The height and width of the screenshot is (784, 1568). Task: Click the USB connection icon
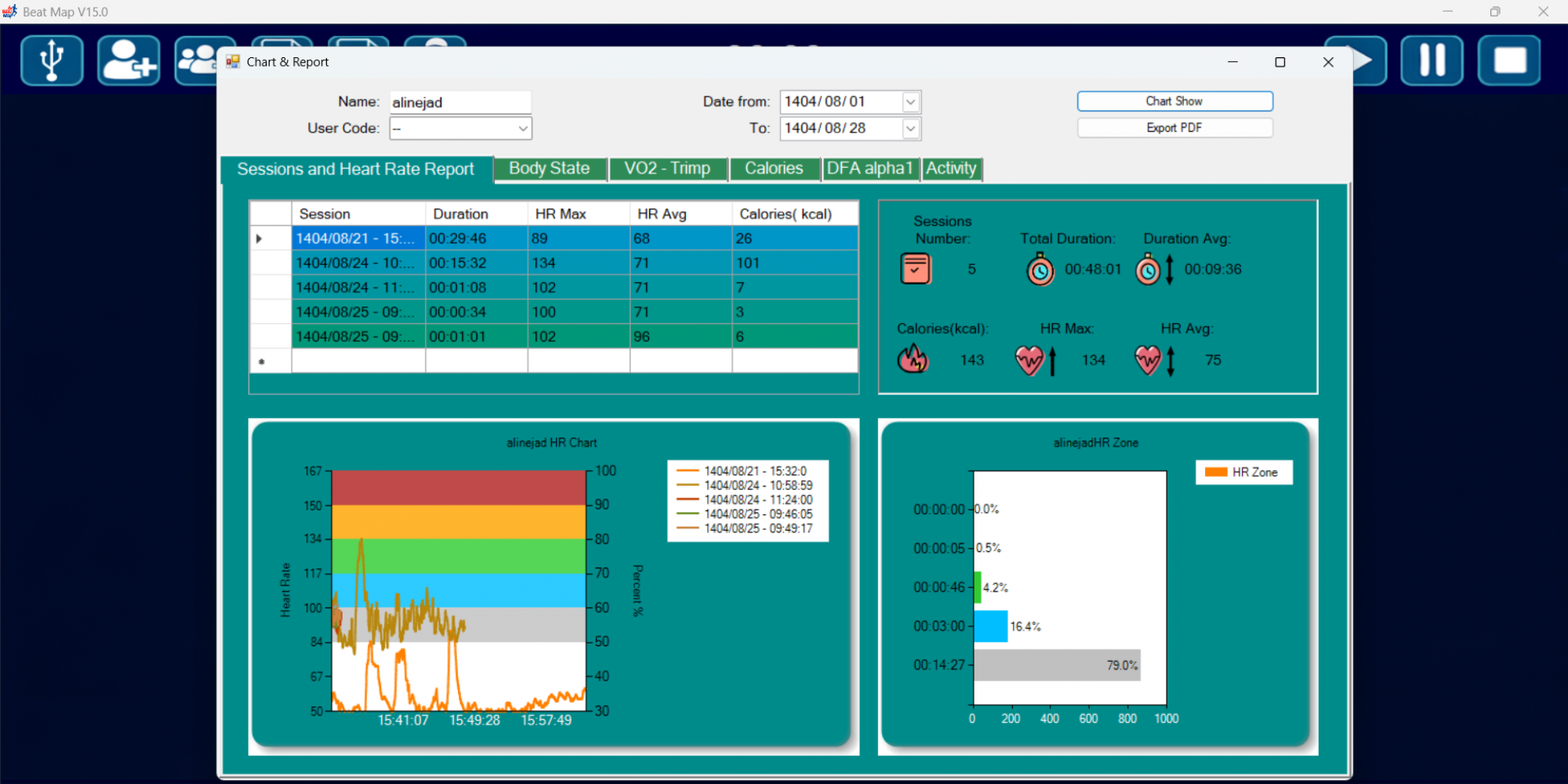coord(52,60)
